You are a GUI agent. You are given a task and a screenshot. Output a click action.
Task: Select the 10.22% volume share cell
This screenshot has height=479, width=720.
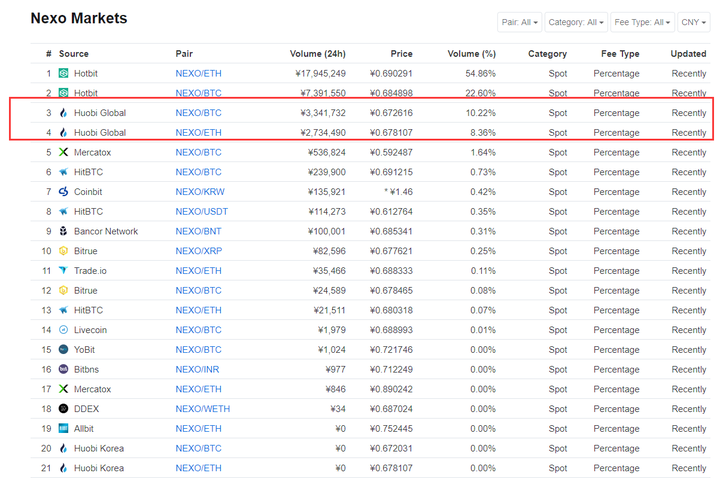click(480, 113)
